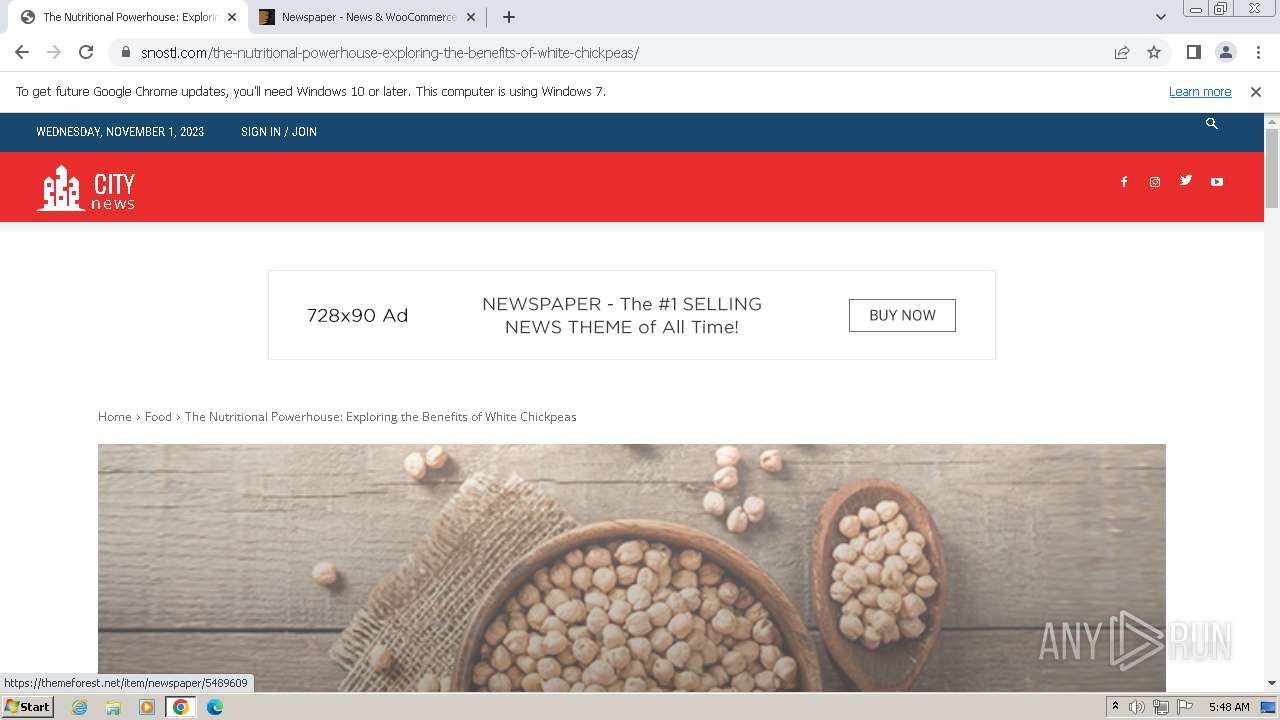Close the Newspaper WooCommerce tab
This screenshot has height=720, width=1280.
(470, 17)
